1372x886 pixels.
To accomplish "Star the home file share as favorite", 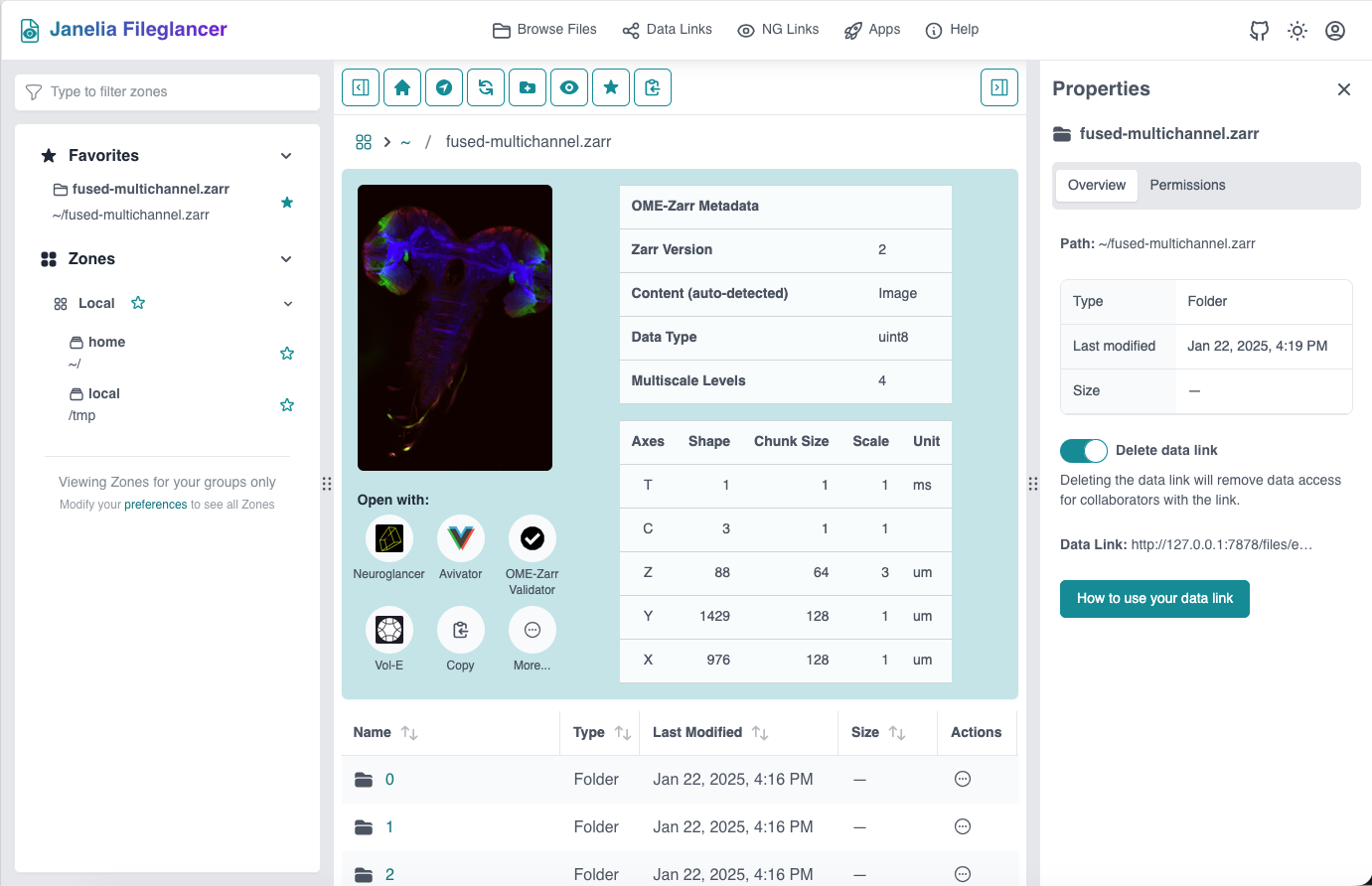I will click(287, 354).
